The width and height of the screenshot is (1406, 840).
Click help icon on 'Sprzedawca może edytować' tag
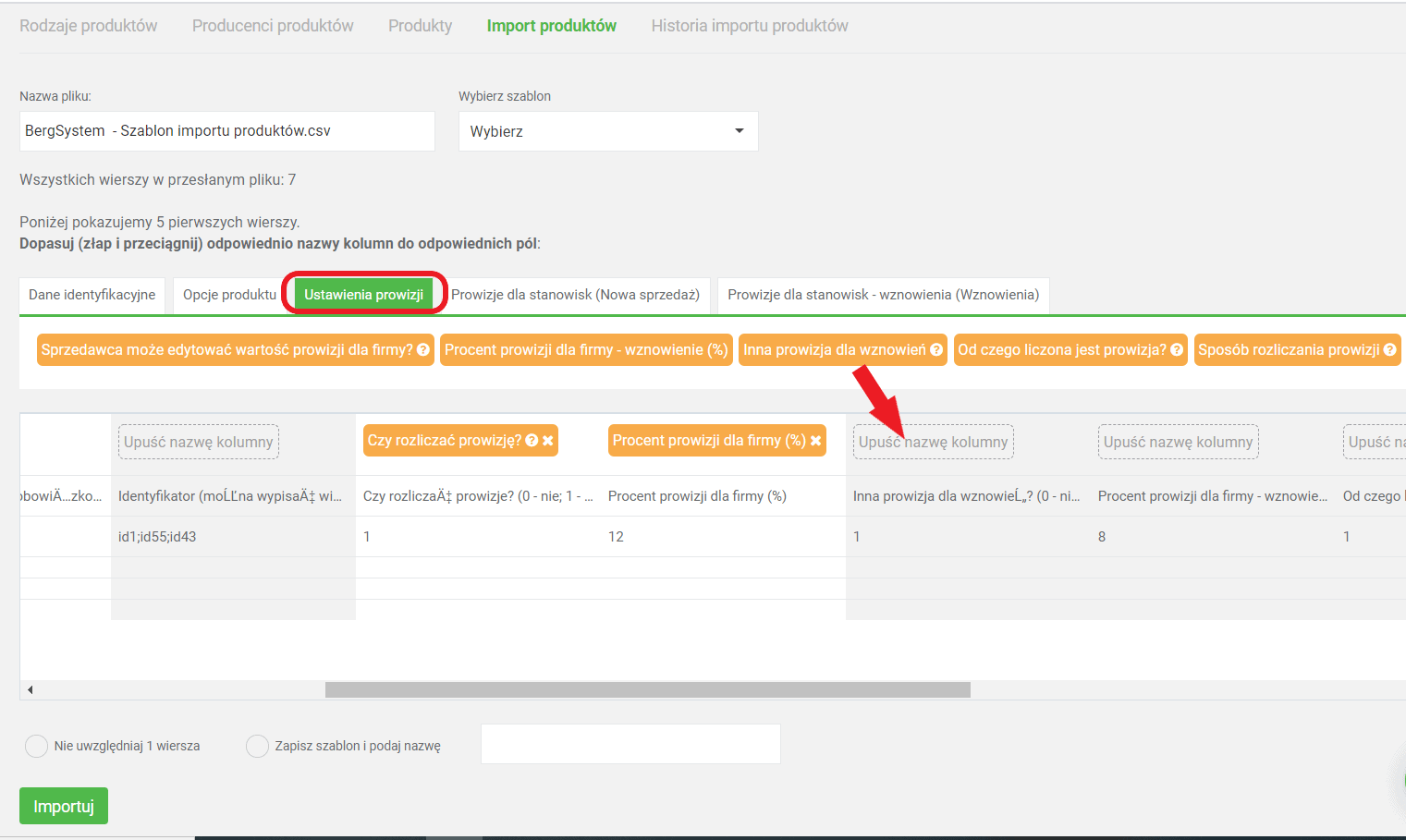(423, 350)
